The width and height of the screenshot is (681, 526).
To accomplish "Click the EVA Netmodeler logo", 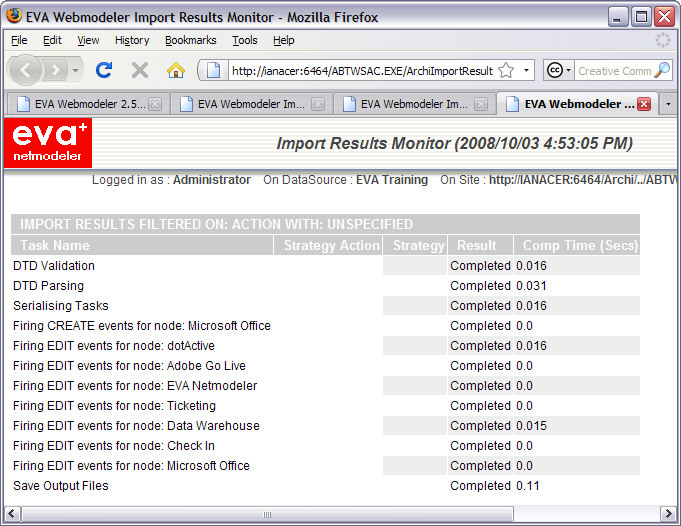I will tap(49, 143).
